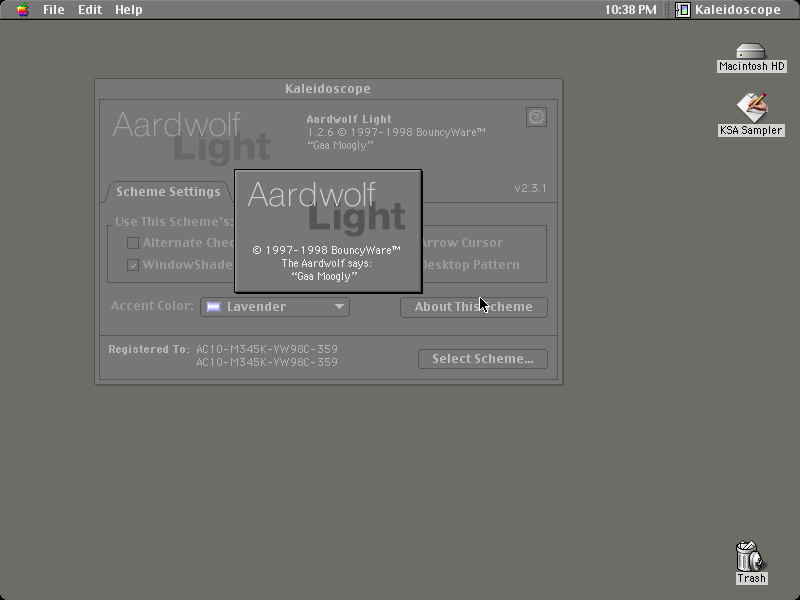Click the About This Scheme button
Image resolution: width=800 pixels, height=600 pixels.
[x=473, y=307]
